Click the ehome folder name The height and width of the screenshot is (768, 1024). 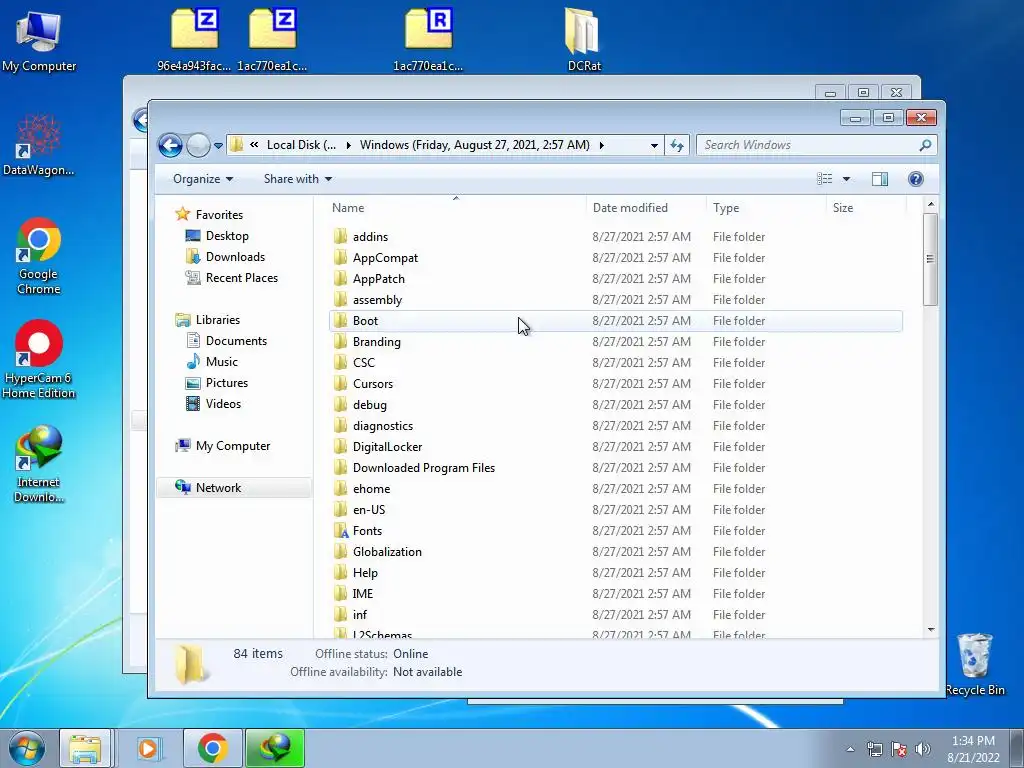pyautogui.click(x=372, y=488)
